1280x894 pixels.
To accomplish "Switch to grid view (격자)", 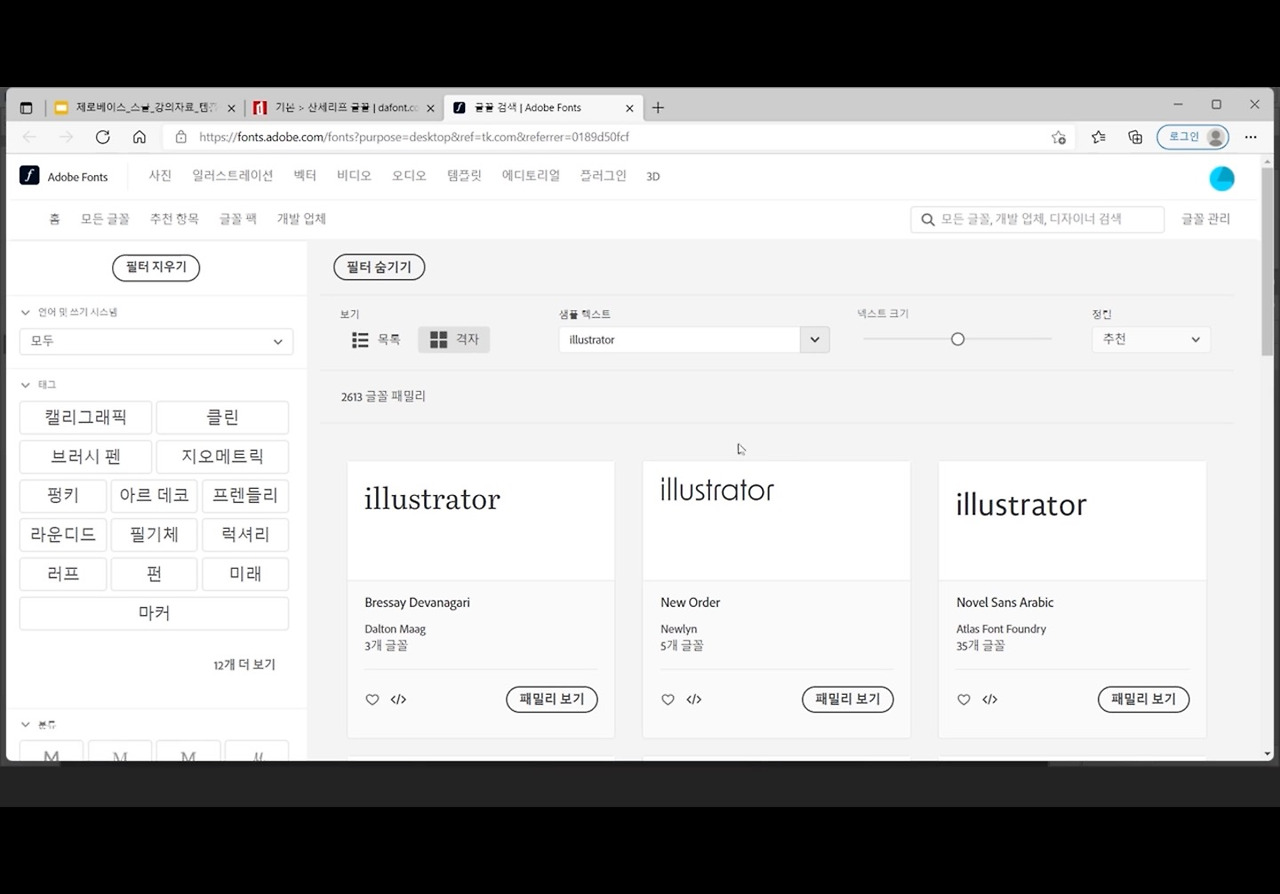I will pyautogui.click(x=454, y=340).
